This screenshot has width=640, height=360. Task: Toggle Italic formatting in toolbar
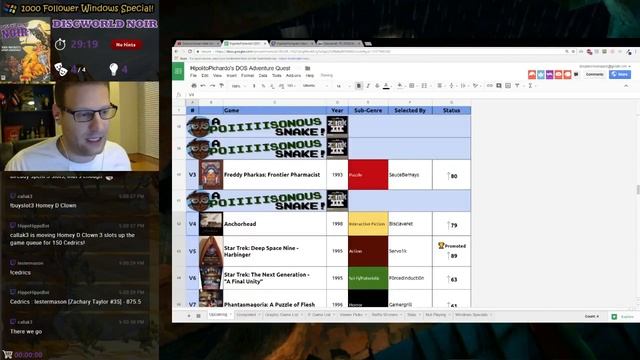[368, 86]
